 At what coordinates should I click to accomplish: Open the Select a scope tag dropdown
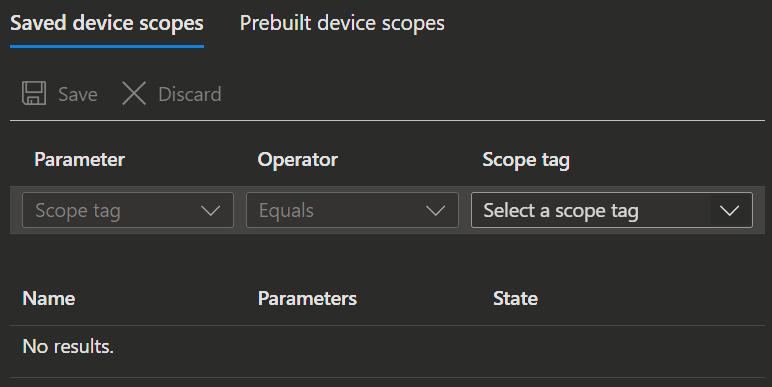612,210
